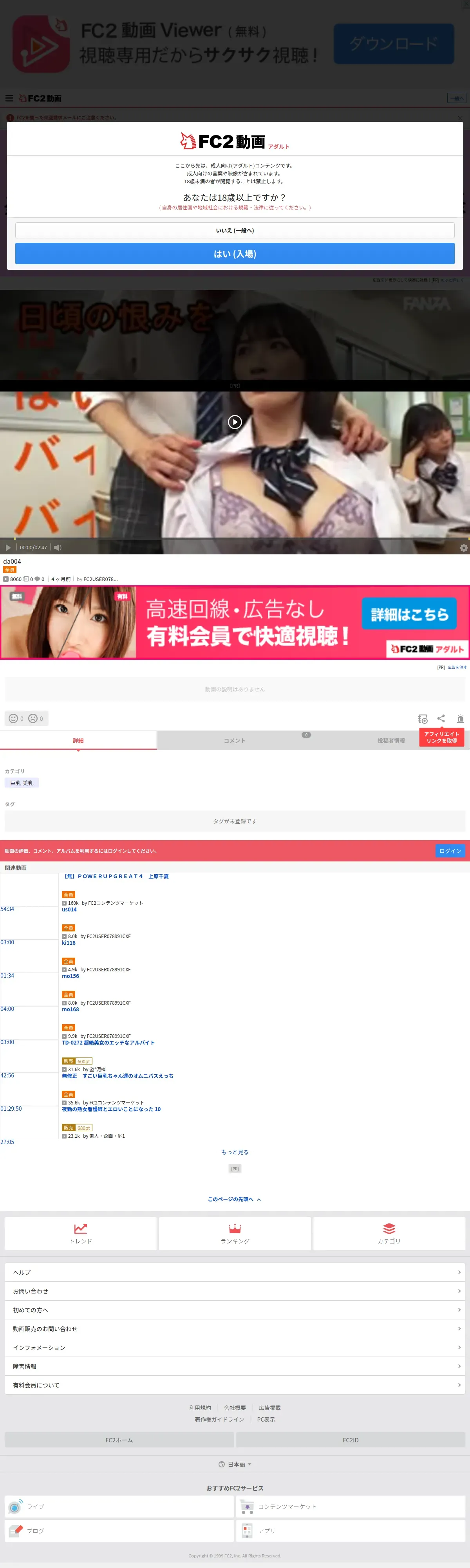Open the カテゴリ section
Image resolution: width=470 pixels, height=1568 pixels.
pos(389,1233)
